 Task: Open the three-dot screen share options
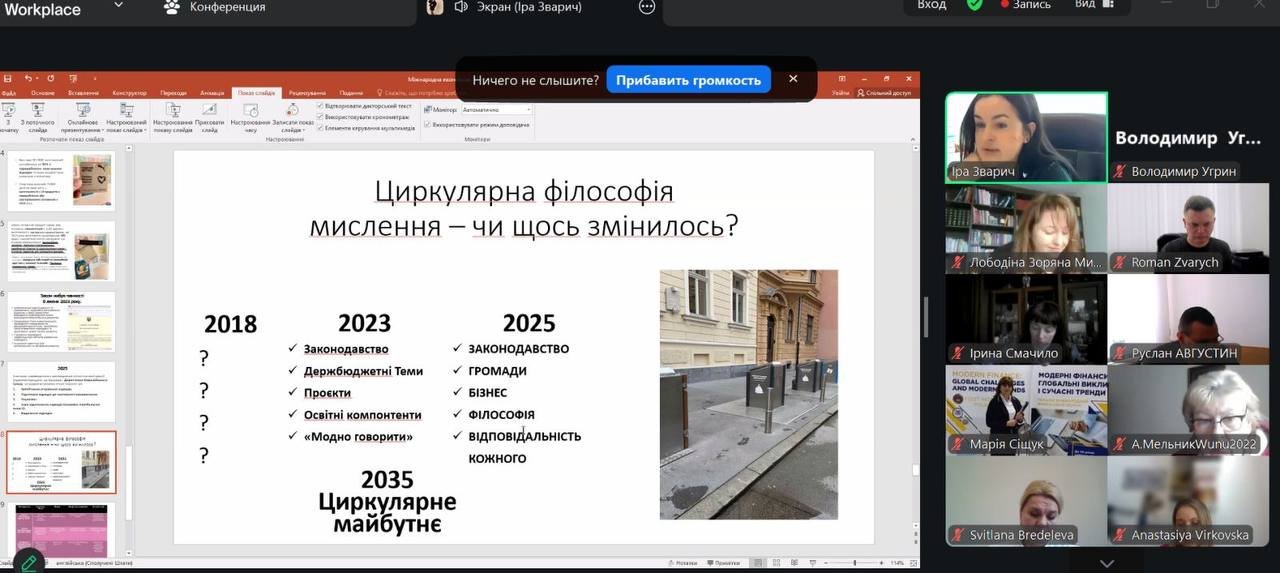(647, 7)
